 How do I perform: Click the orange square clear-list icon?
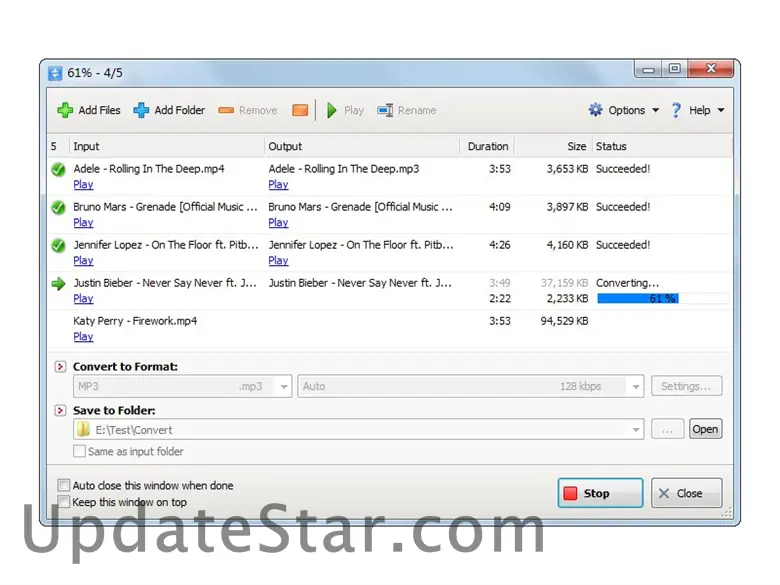[x=300, y=110]
